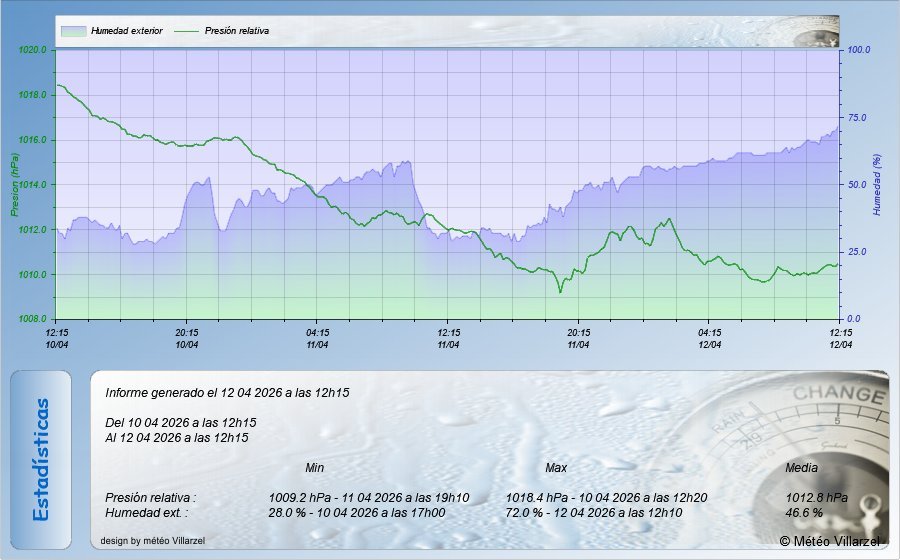Click the pressure curve's lowest dip near 19h10
The image size is (900, 560).
[x=560, y=291]
